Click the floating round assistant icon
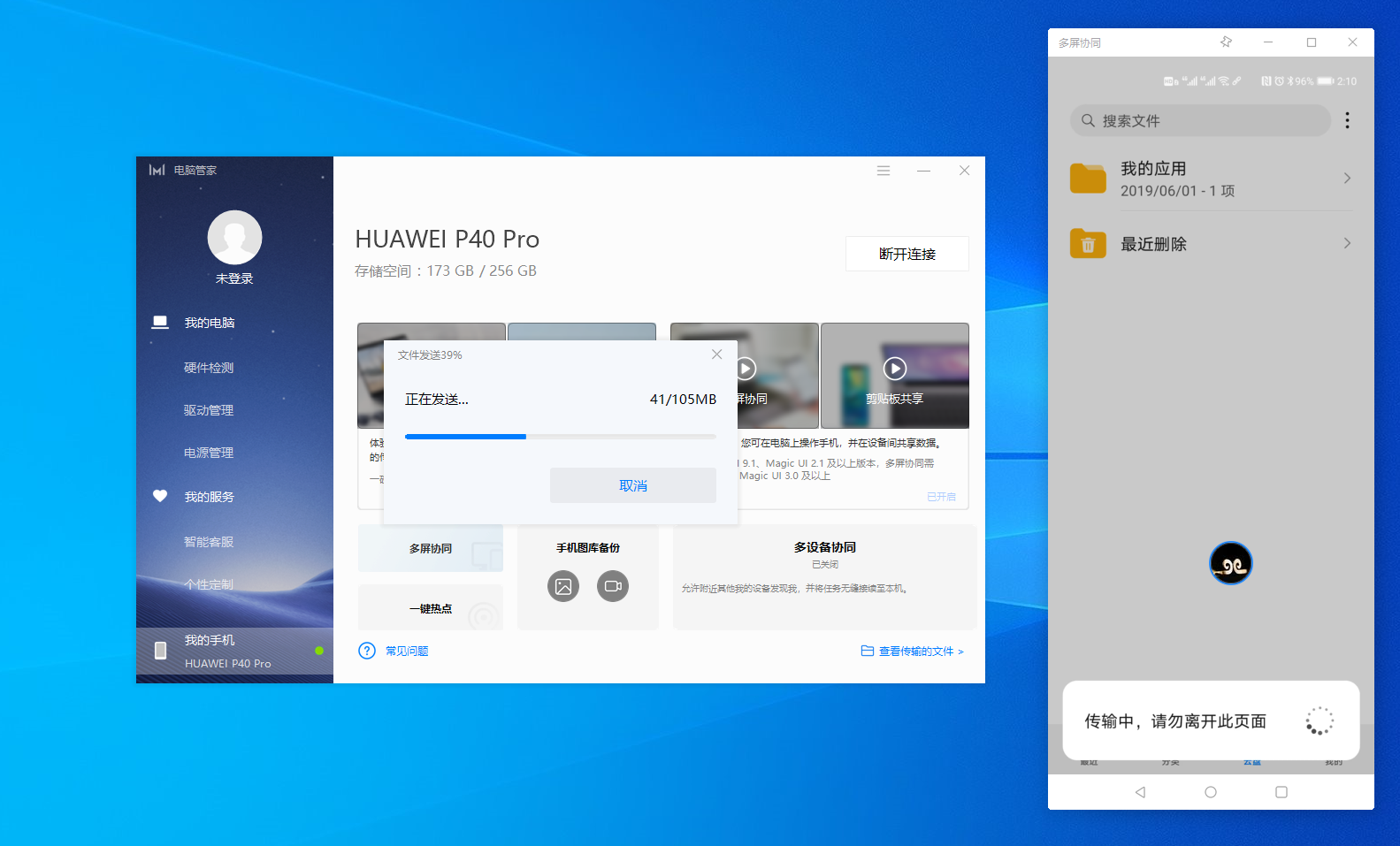The image size is (1400, 846). pos(1230,563)
